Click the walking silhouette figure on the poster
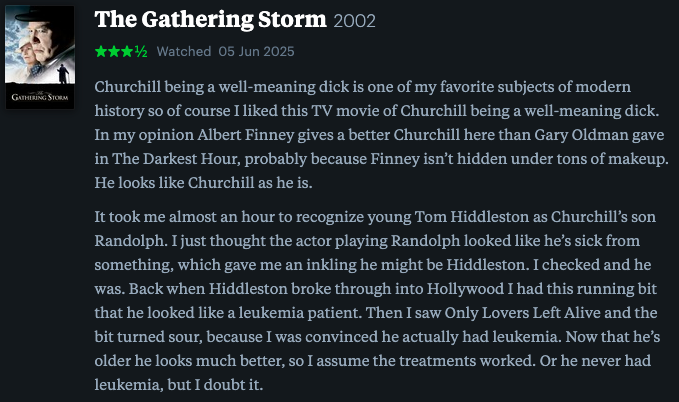Viewport: 679px width, 402px height. pyautogui.click(x=64, y=74)
